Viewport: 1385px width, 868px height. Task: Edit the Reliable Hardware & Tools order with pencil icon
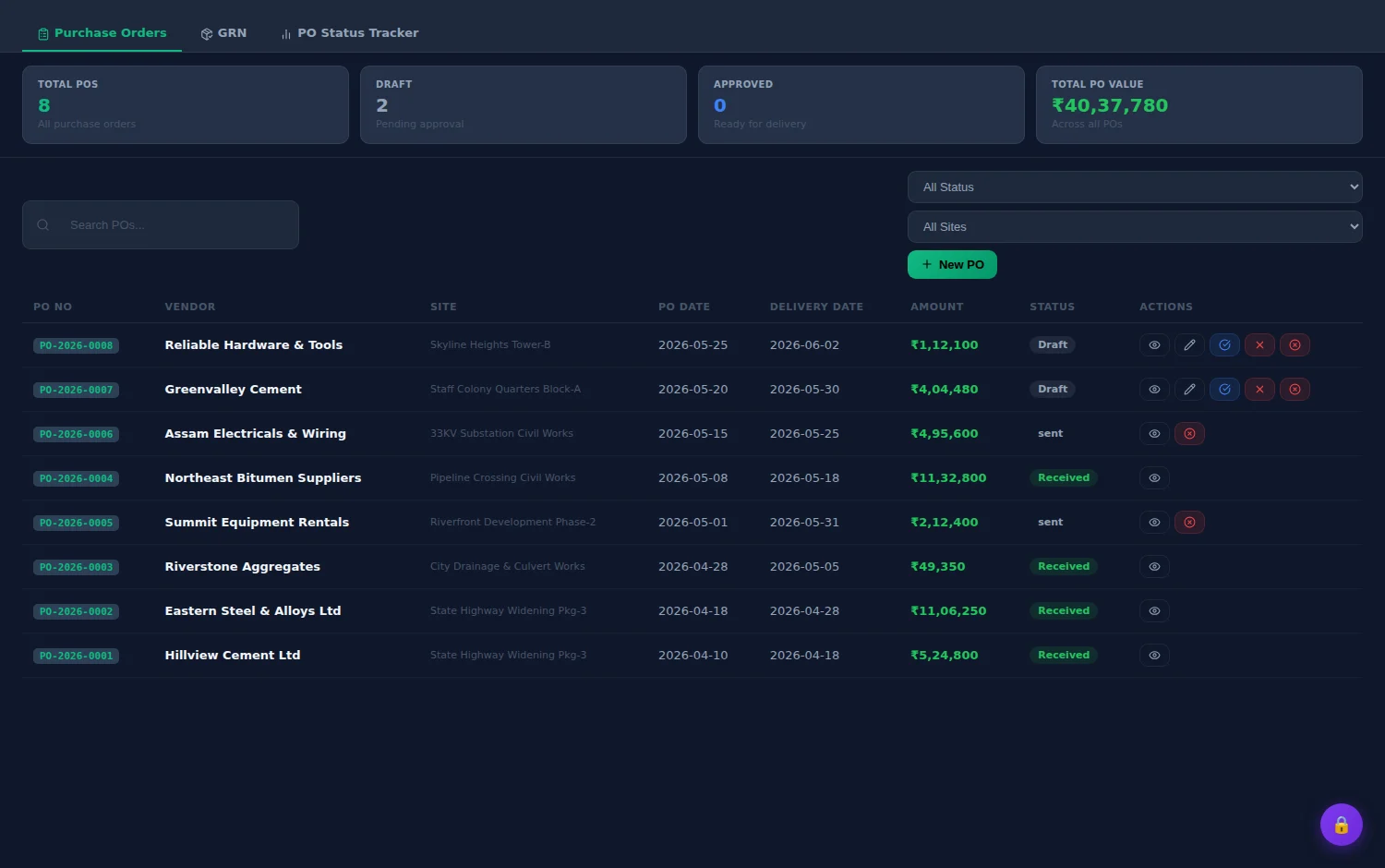[x=1189, y=344]
